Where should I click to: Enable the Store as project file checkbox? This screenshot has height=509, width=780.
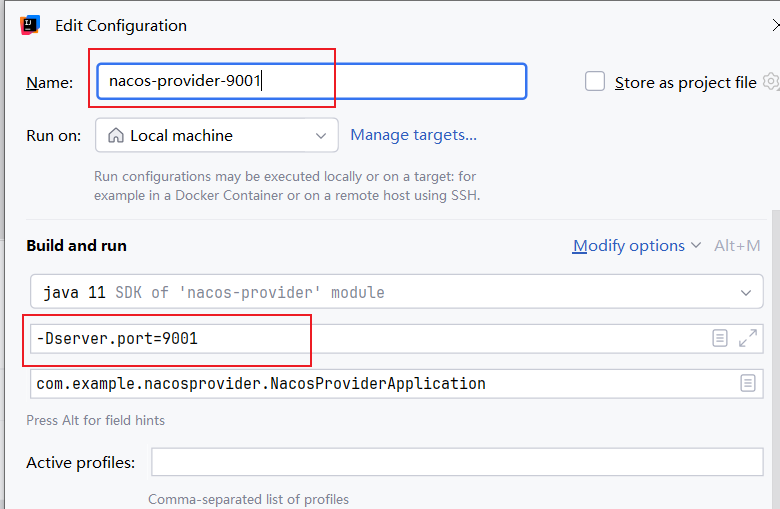click(x=595, y=82)
